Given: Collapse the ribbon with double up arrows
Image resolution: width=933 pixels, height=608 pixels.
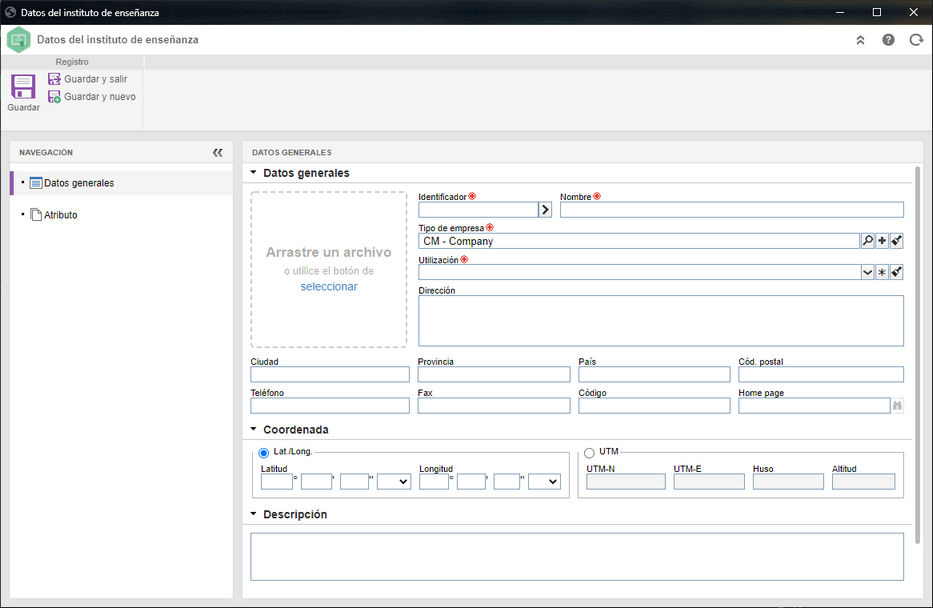Looking at the screenshot, I should (x=860, y=40).
